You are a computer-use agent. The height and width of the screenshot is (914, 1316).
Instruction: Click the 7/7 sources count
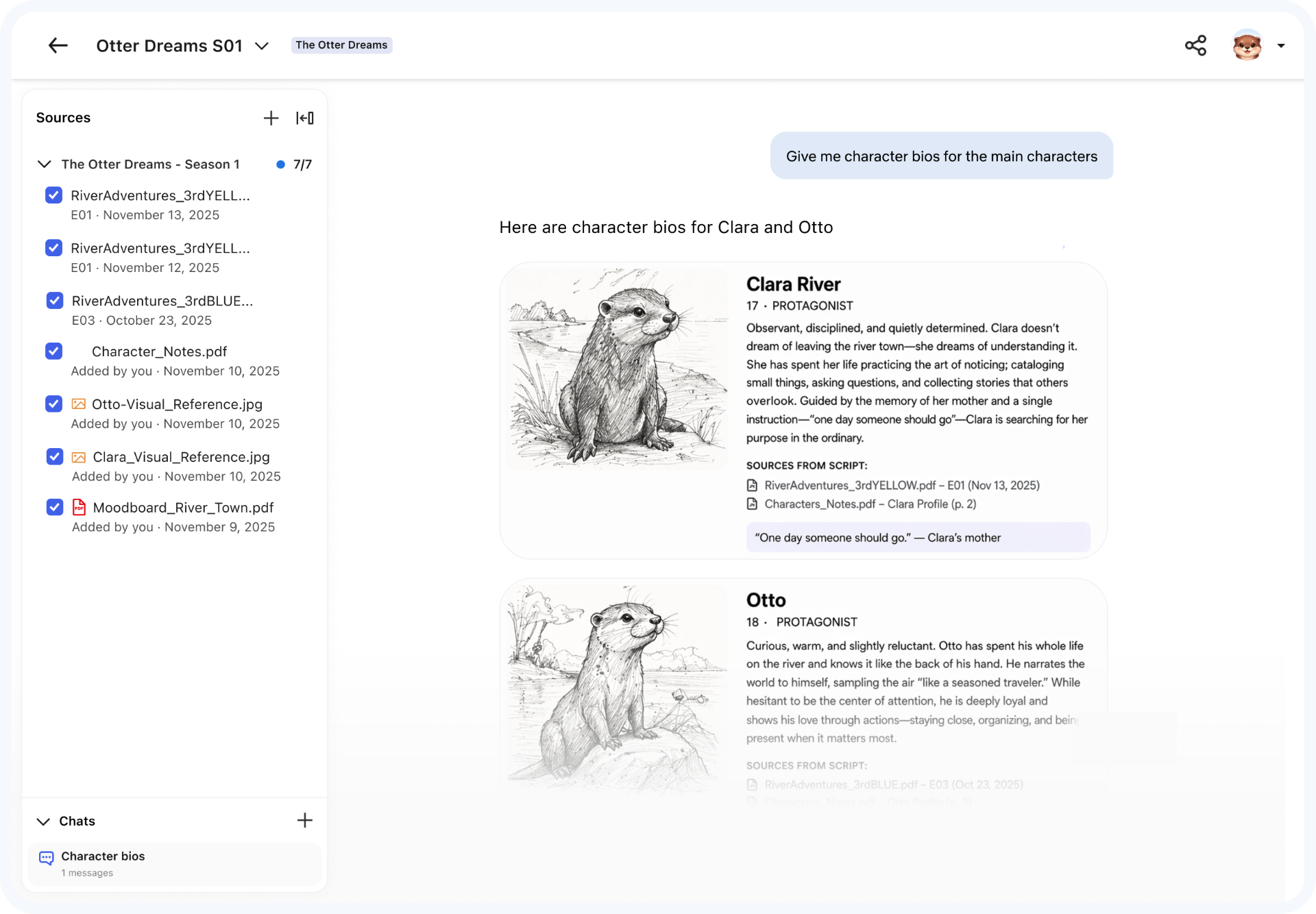pos(302,164)
